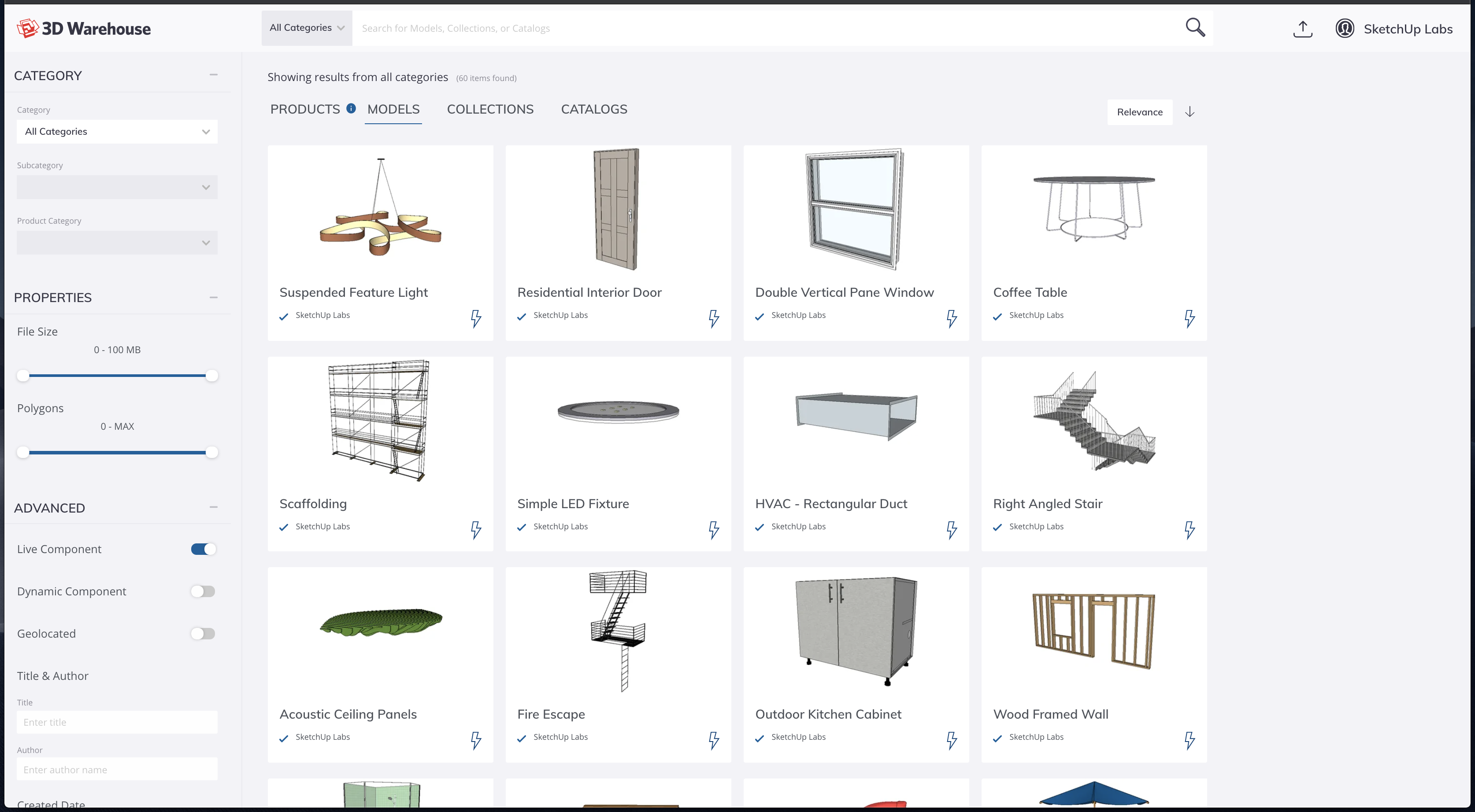Click verified checkmark on Fire Escape card
This screenshot has height=812, width=1475.
click(x=522, y=738)
